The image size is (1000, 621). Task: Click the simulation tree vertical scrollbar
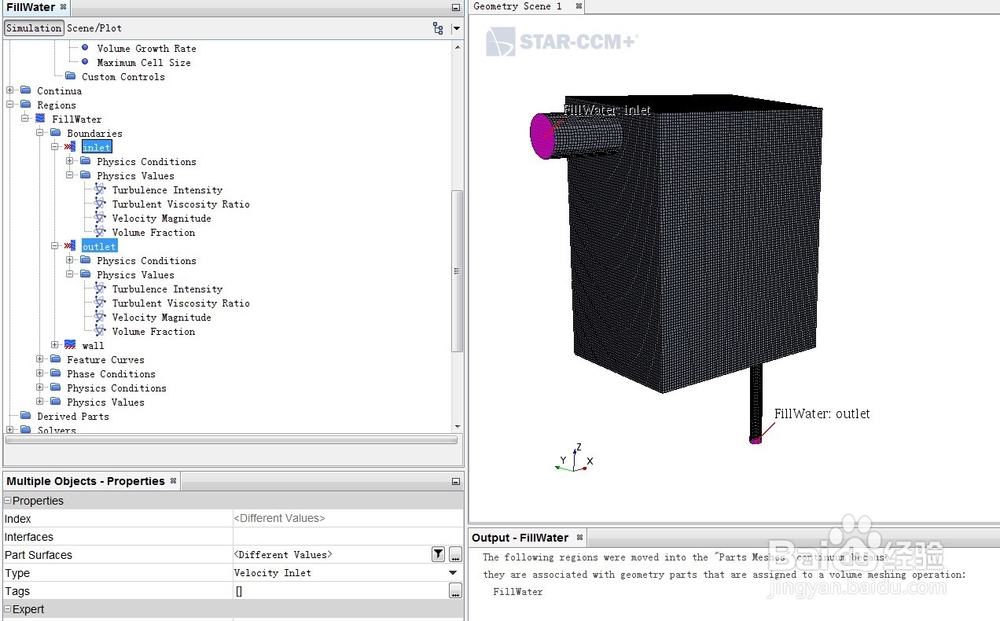tap(457, 271)
